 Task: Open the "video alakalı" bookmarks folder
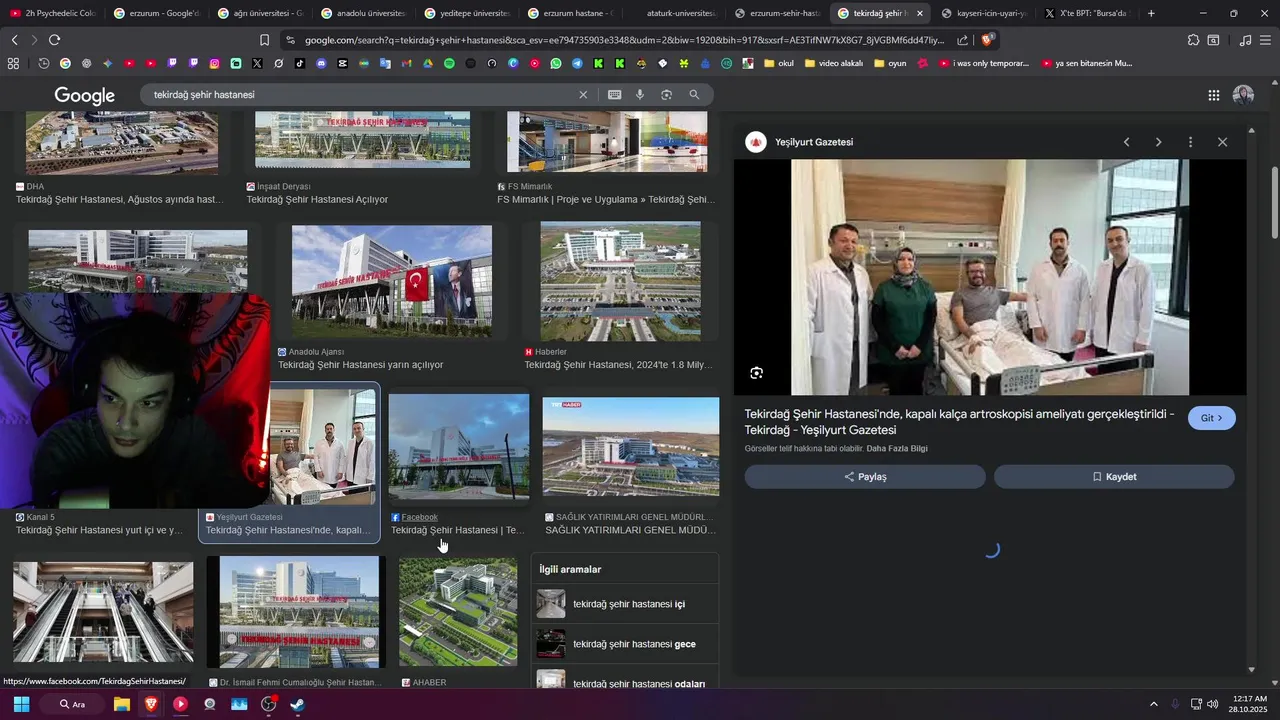(x=833, y=63)
